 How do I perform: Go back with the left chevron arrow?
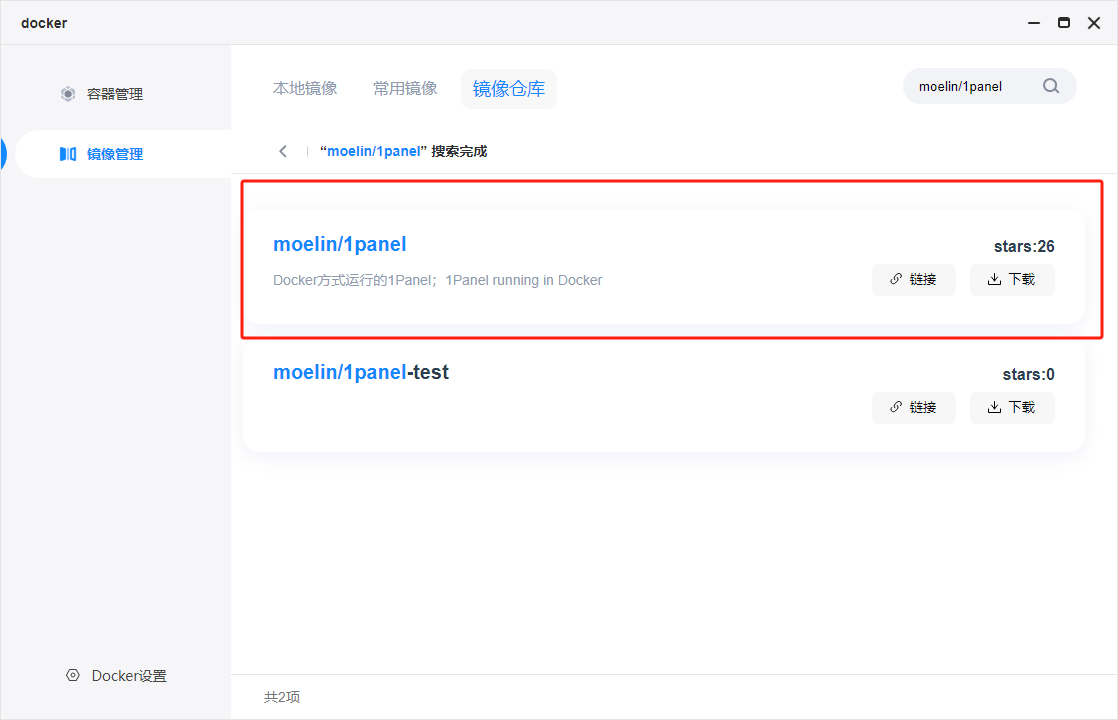pyautogui.click(x=283, y=151)
